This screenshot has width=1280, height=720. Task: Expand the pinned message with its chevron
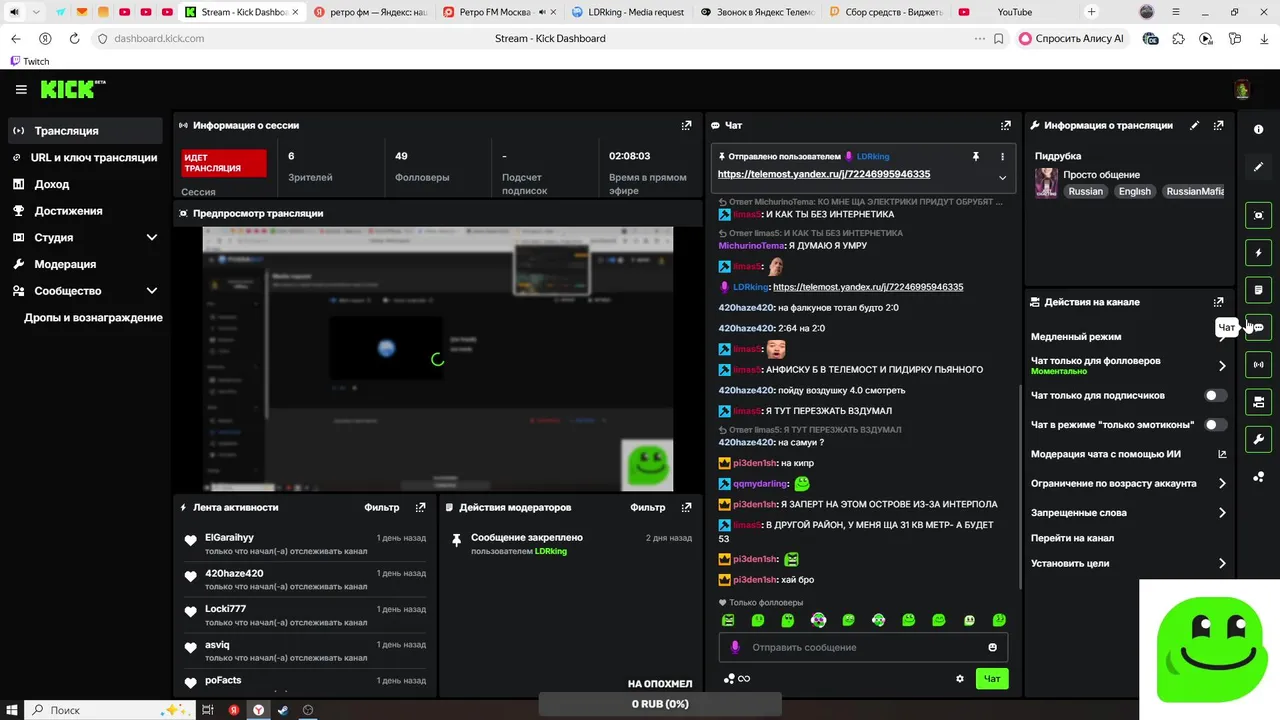coord(1002,178)
